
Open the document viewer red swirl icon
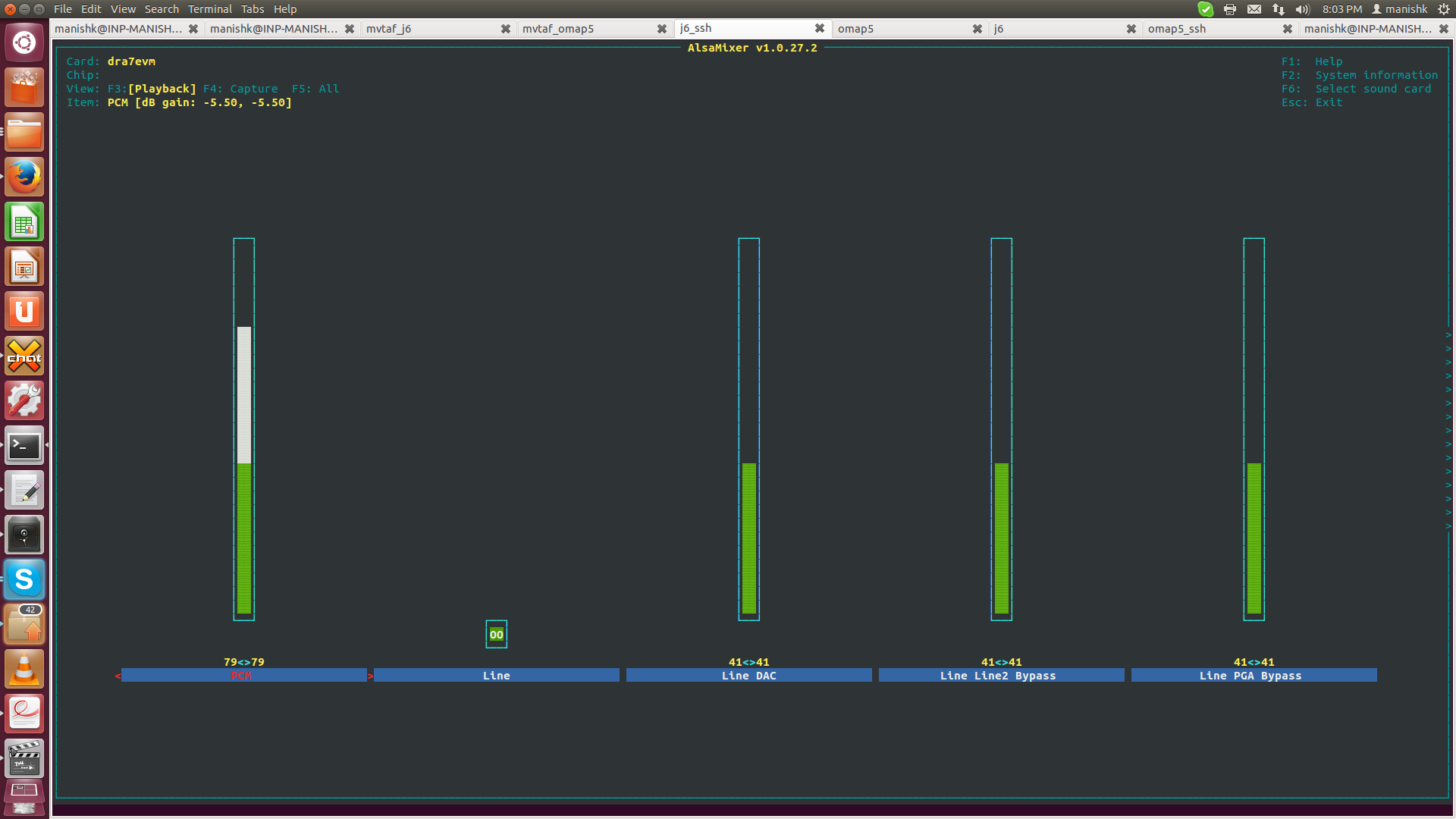point(24,714)
